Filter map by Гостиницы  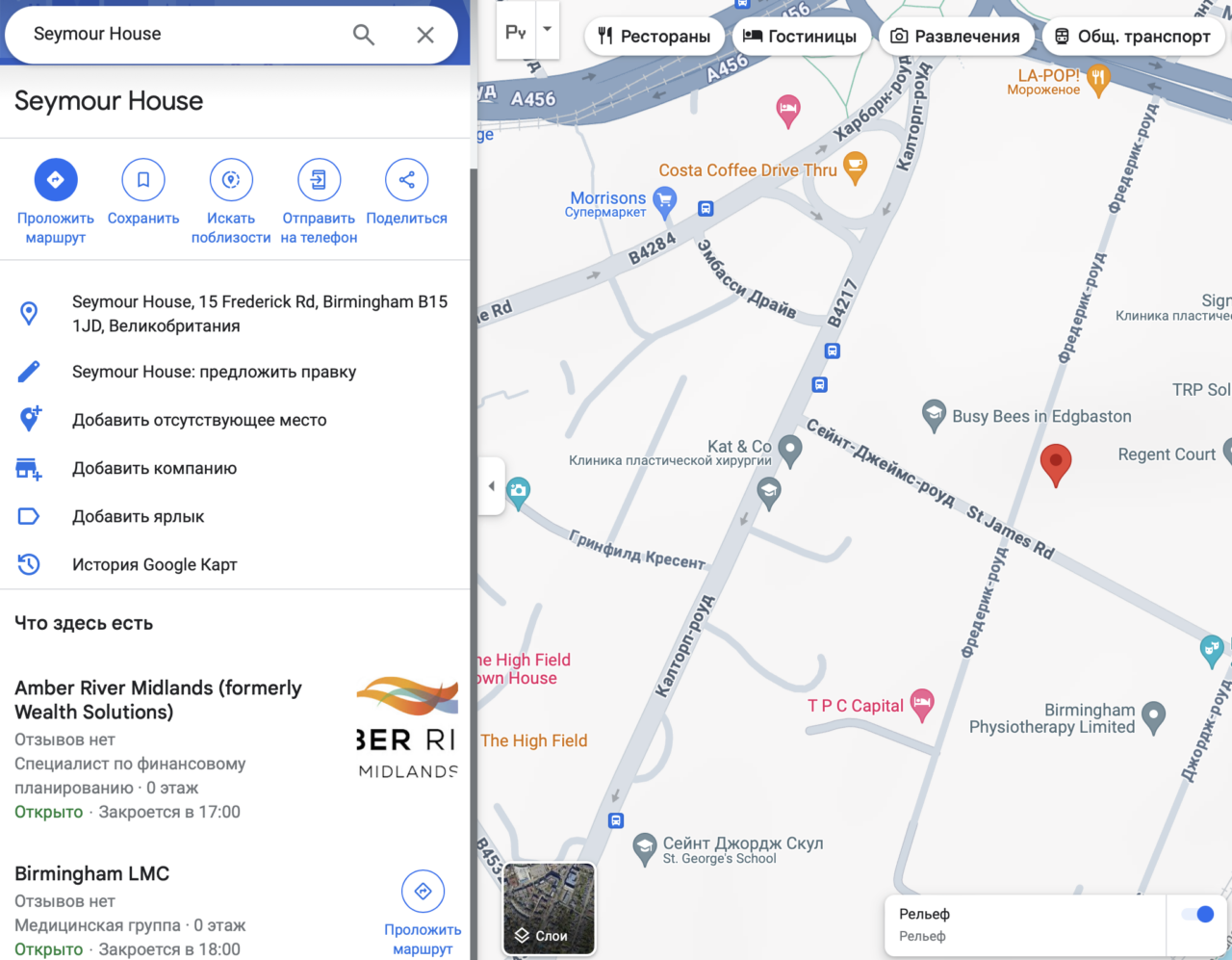(x=802, y=37)
